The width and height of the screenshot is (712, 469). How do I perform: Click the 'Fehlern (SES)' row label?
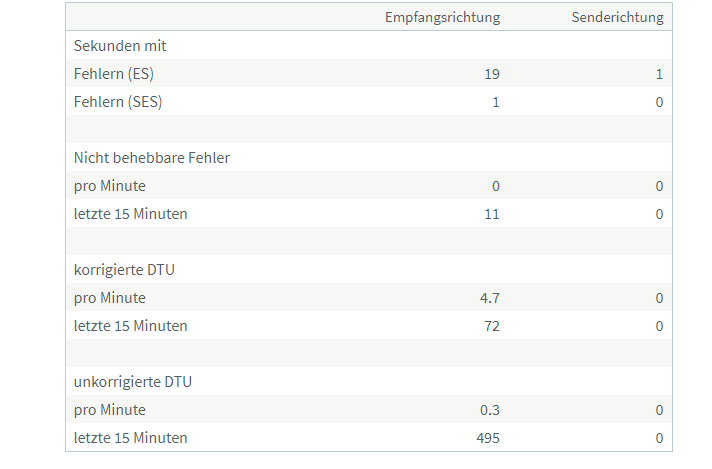(118, 102)
